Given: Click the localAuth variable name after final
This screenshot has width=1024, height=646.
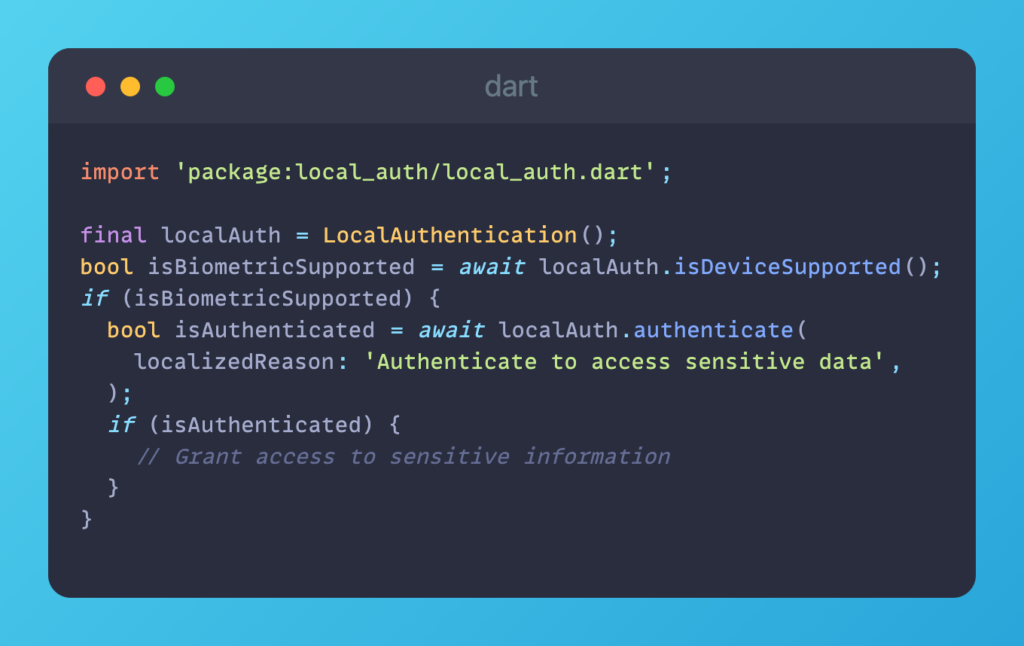Looking at the screenshot, I should (x=220, y=235).
